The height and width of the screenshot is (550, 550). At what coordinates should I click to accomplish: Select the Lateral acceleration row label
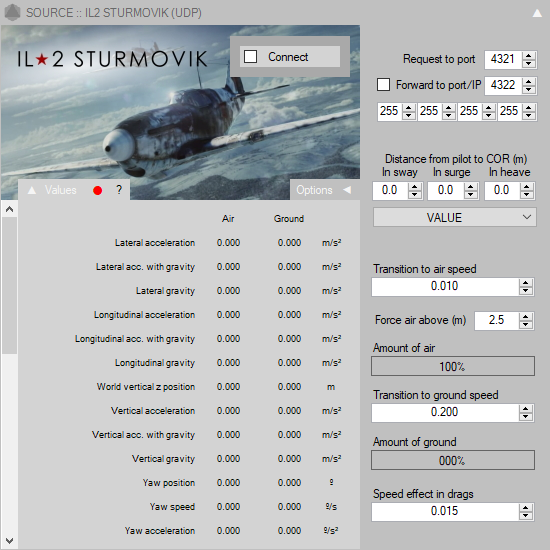pos(155,243)
